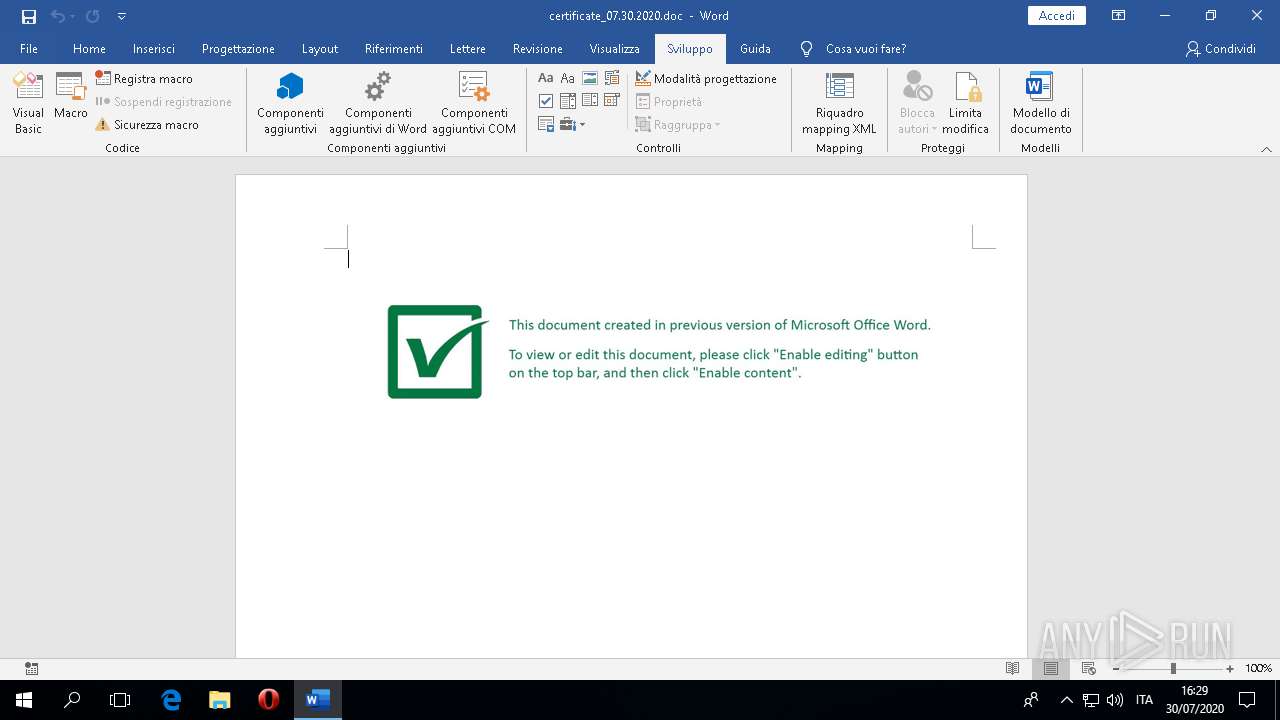This screenshot has height=720, width=1280.
Task: Open Riquadro mapping XML pane
Action: click(839, 103)
